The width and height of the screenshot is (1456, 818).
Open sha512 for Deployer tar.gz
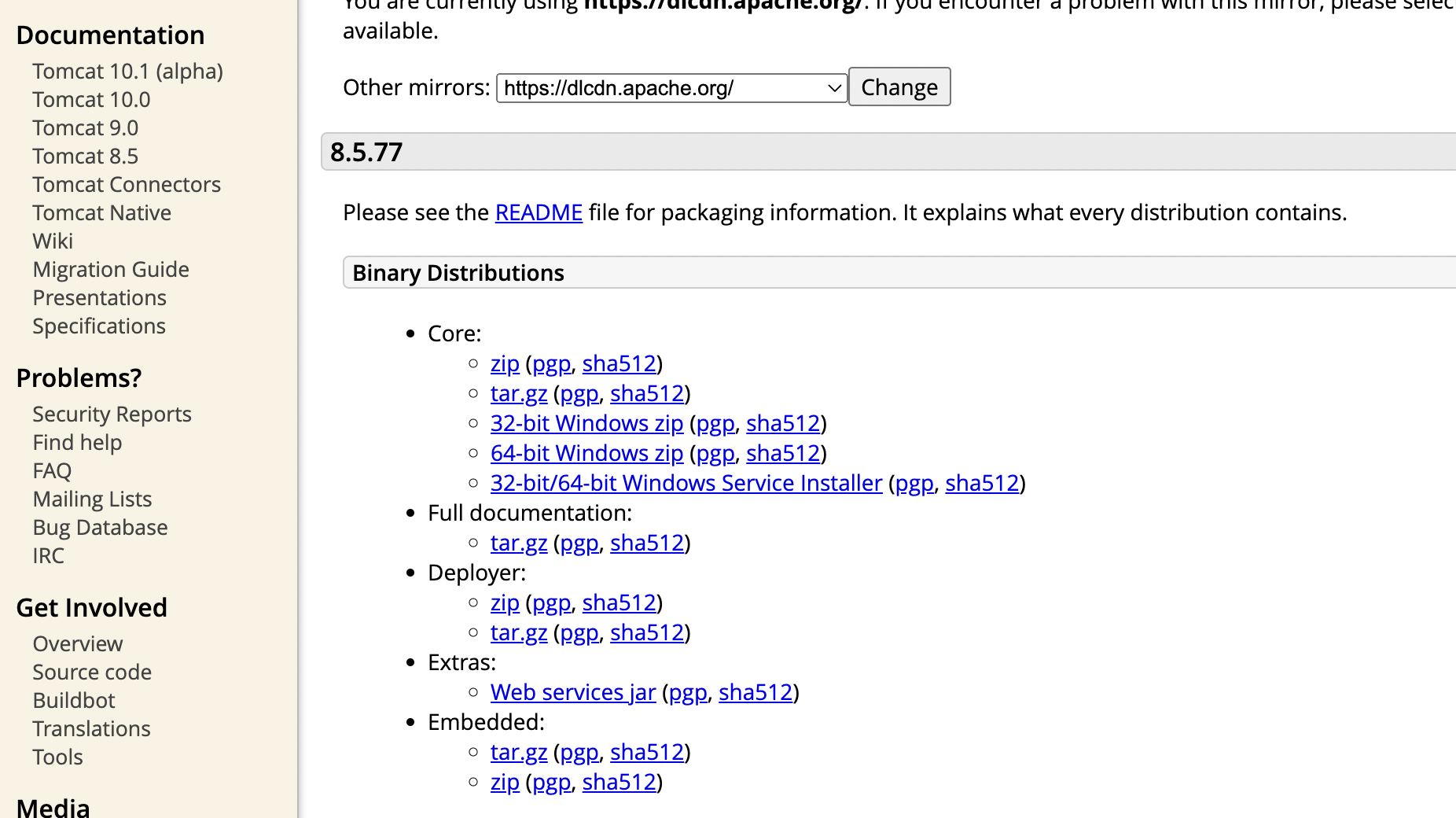pos(647,632)
